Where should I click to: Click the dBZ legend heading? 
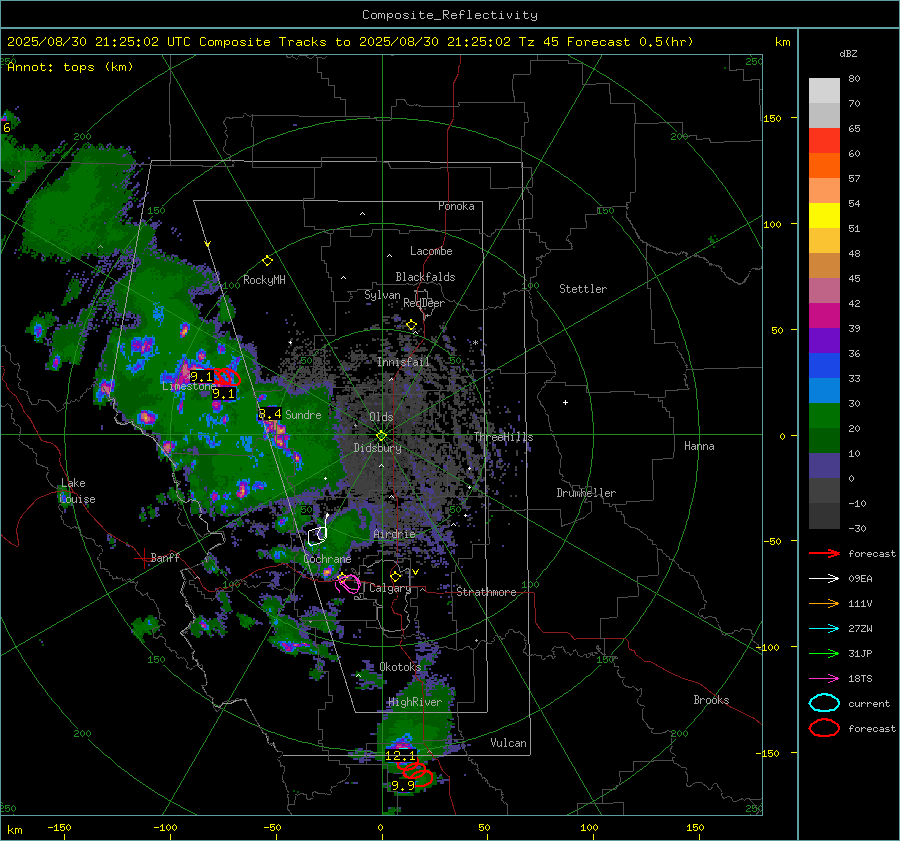(x=848, y=53)
